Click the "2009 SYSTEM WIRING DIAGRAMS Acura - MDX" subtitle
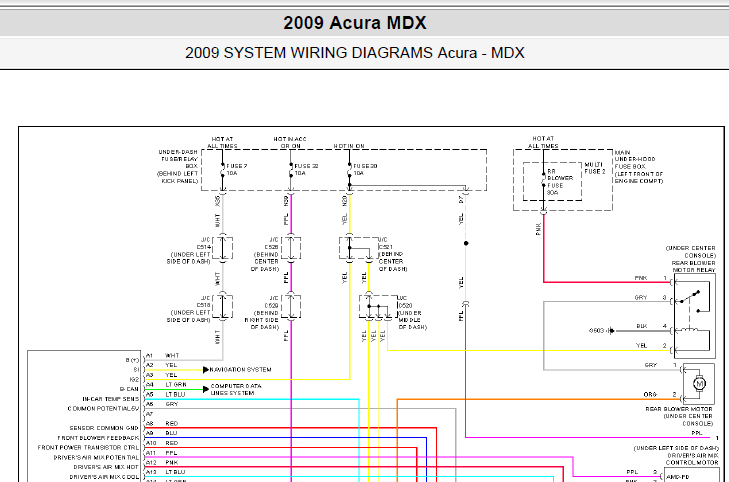The width and height of the screenshot is (729, 482). point(355,53)
